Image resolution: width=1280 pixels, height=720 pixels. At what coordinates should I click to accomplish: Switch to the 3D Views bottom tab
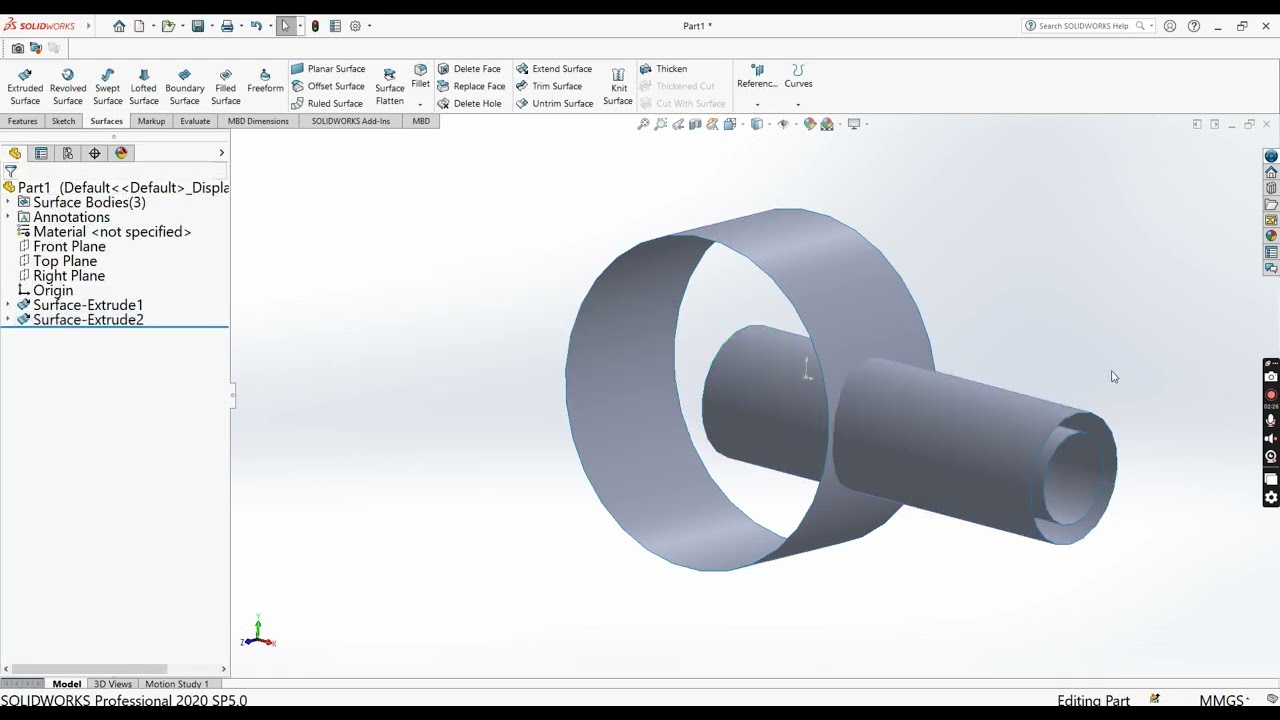[112, 684]
